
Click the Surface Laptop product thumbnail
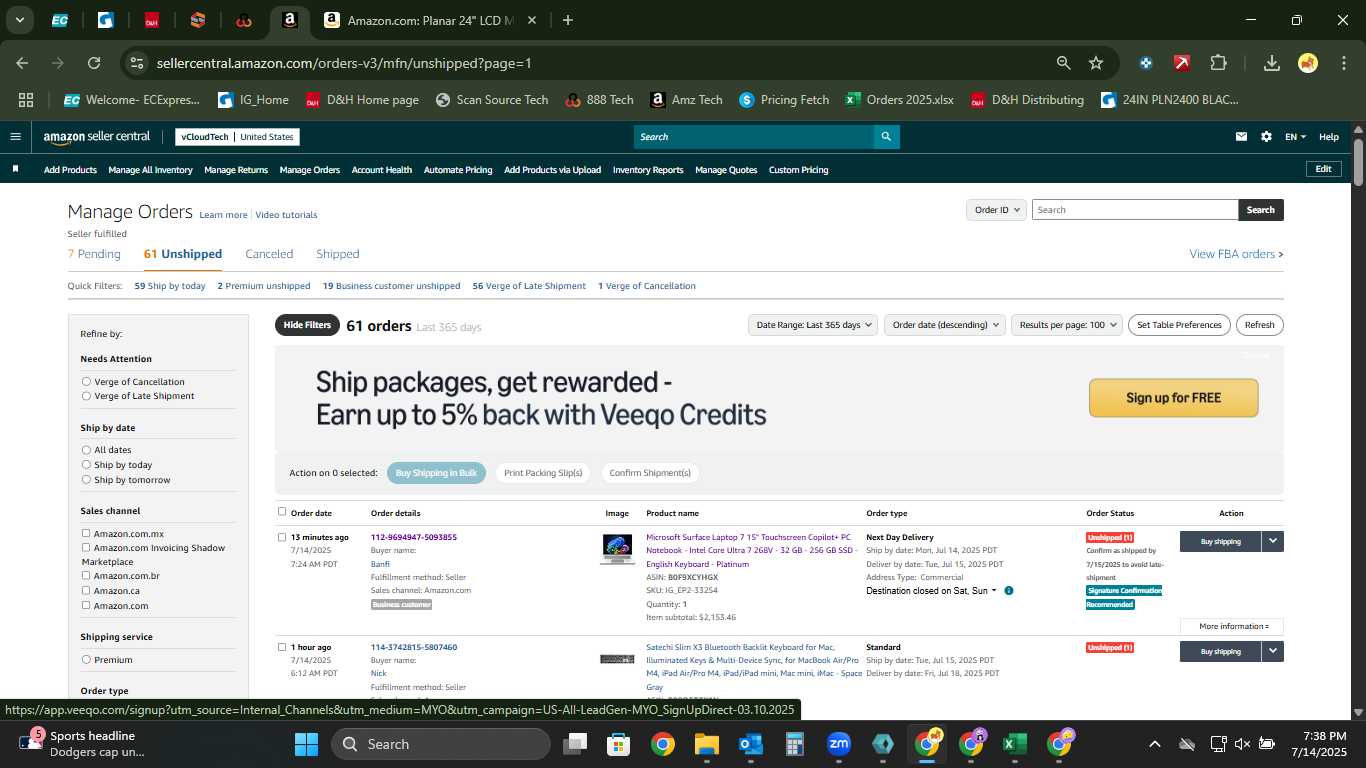click(x=617, y=549)
